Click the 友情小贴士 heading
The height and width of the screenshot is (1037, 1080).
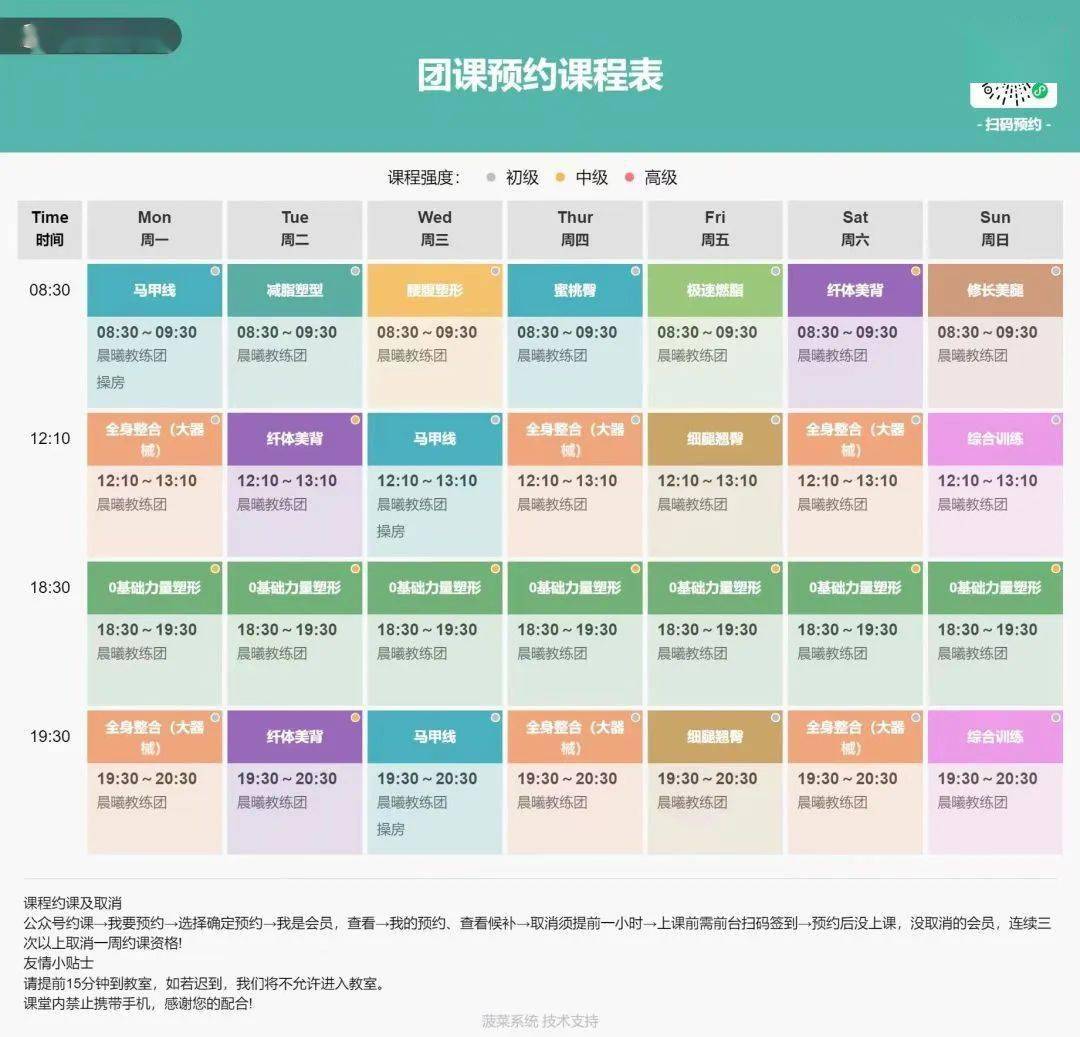58,963
